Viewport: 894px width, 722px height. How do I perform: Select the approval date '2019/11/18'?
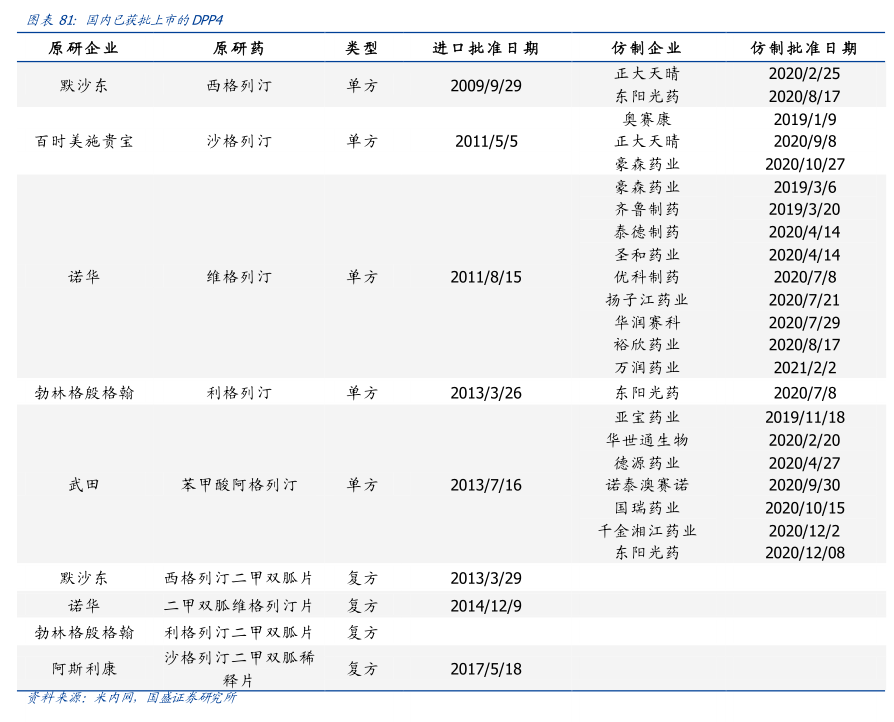click(x=804, y=417)
